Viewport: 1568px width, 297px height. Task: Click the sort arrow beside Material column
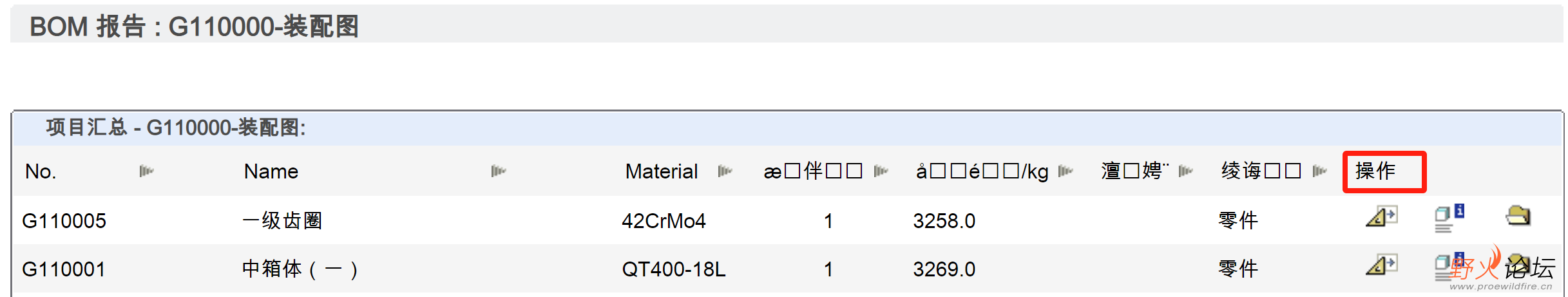point(725,171)
